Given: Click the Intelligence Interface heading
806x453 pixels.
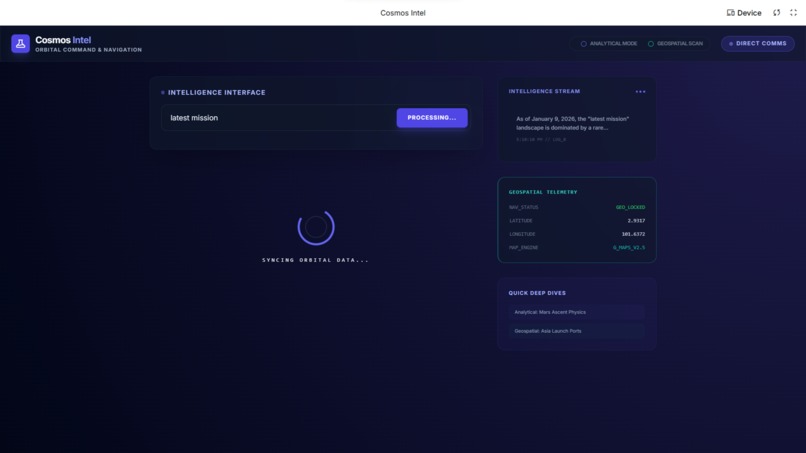Looking at the screenshot, I should point(216,93).
